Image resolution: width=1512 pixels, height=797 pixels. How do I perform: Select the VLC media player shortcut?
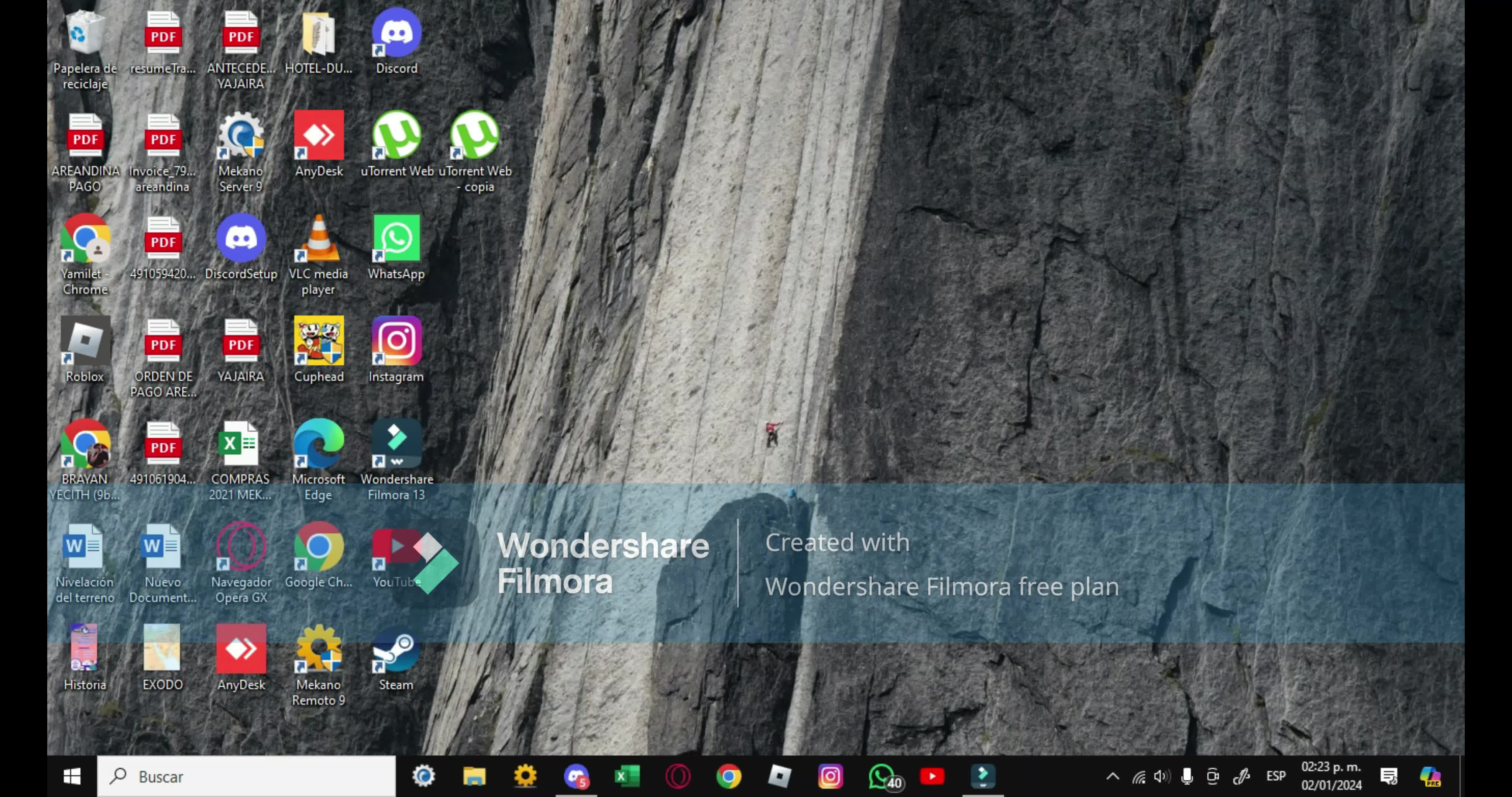click(318, 255)
